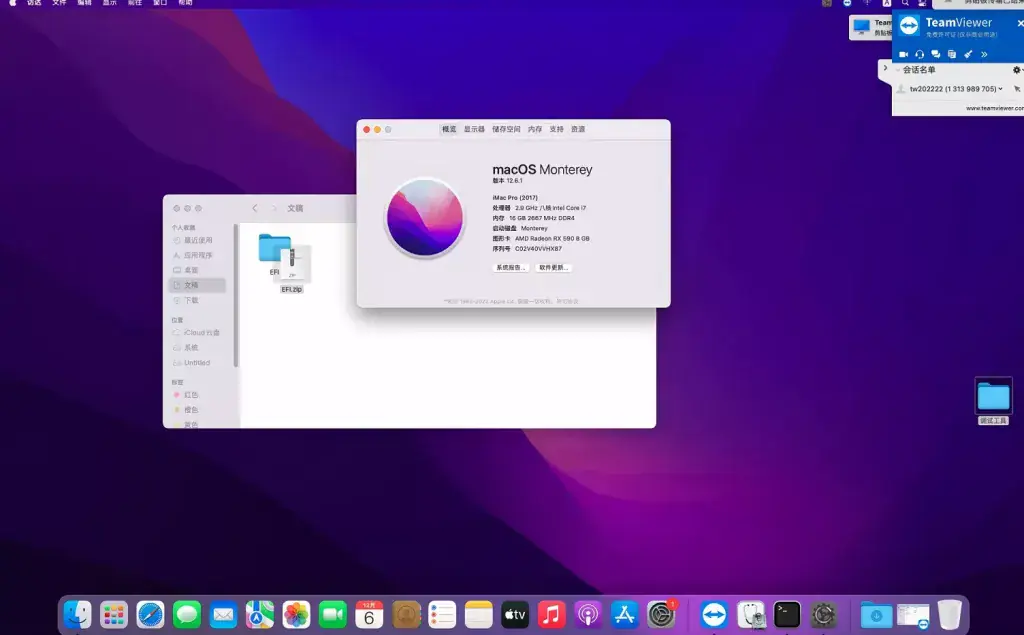The image size is (1024, 635).
Task: Expand more TeamViewer tools with double chevron
Action: coord(984,54)
